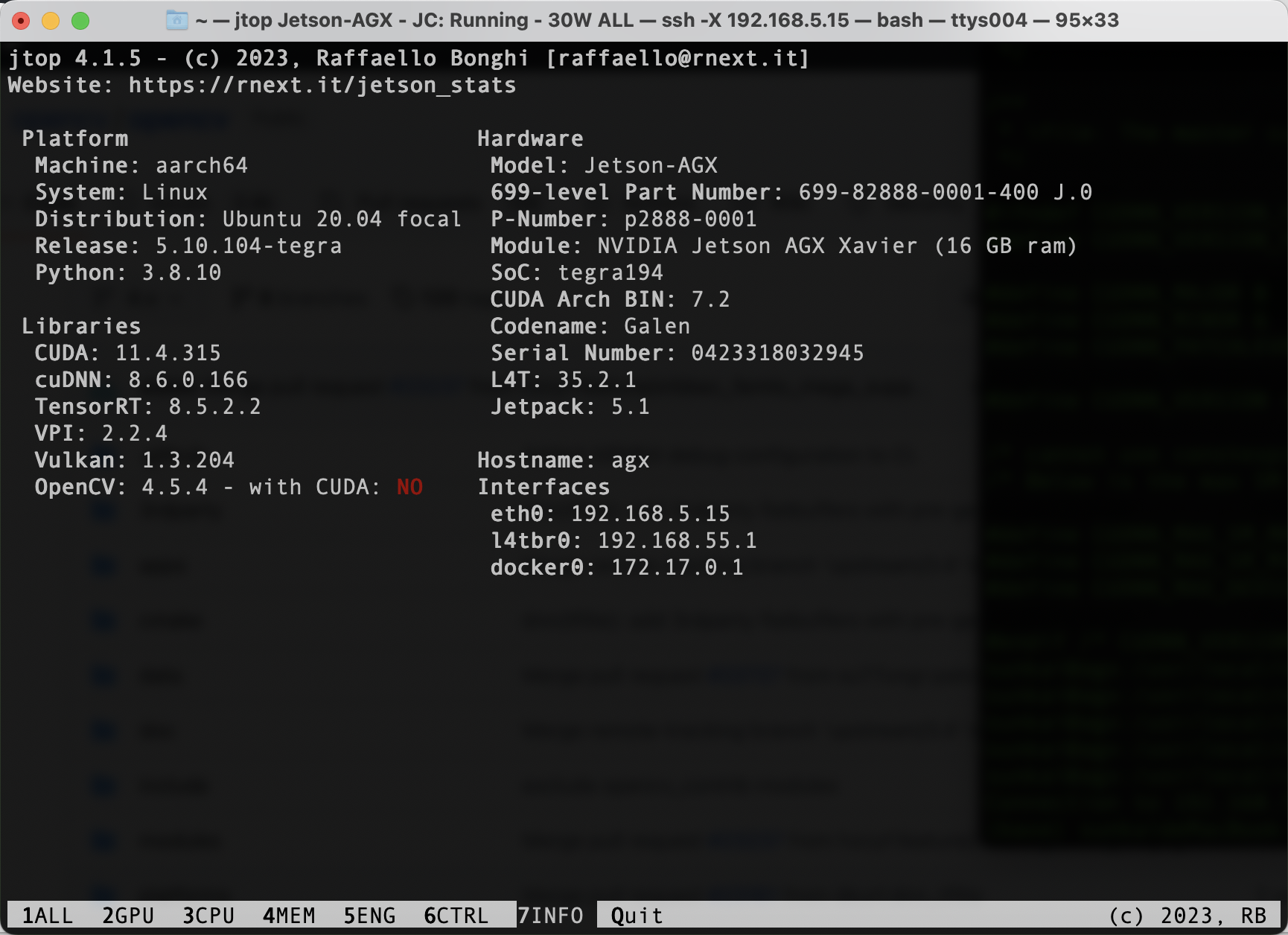Click P-Number: p2888-0001 line
Viewport: 1288px width, 935px height.
pyautogui.click(x=624, y=219)
